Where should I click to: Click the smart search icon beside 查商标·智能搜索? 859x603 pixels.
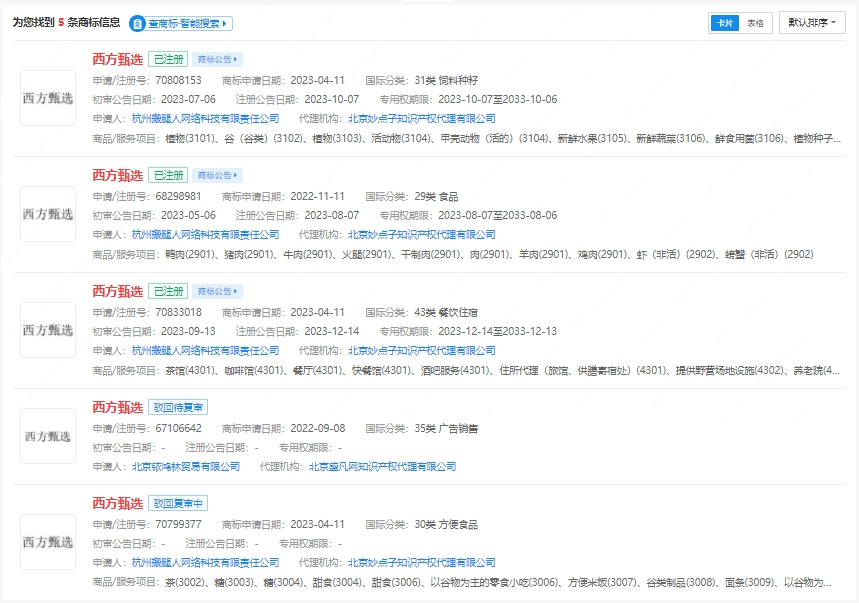click(x=139, y=23)
